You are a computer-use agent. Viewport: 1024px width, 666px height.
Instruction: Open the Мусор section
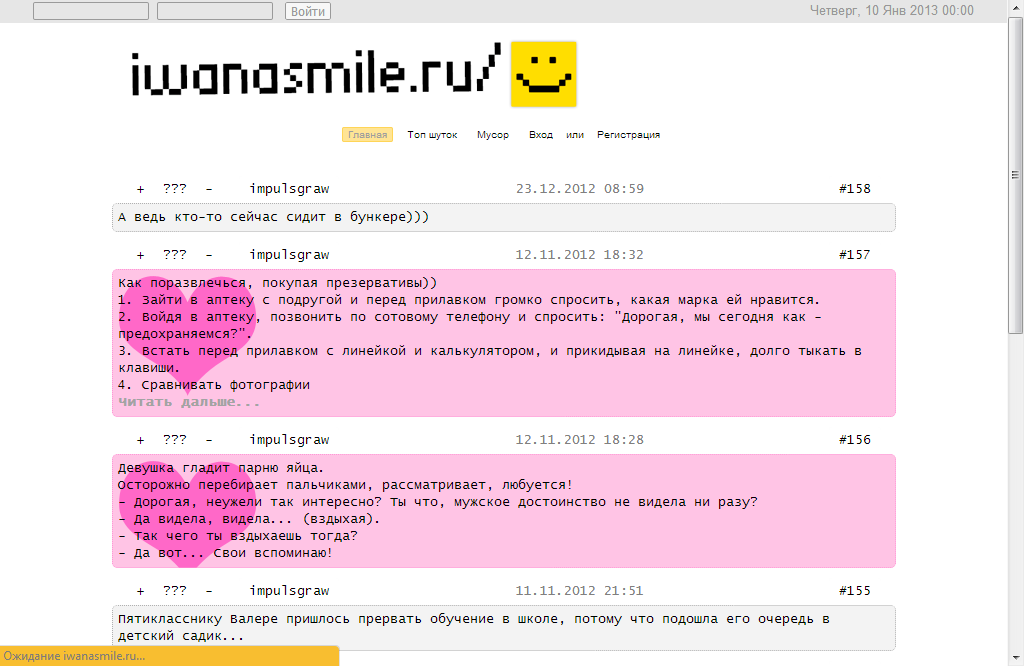[x=492, y=135]
